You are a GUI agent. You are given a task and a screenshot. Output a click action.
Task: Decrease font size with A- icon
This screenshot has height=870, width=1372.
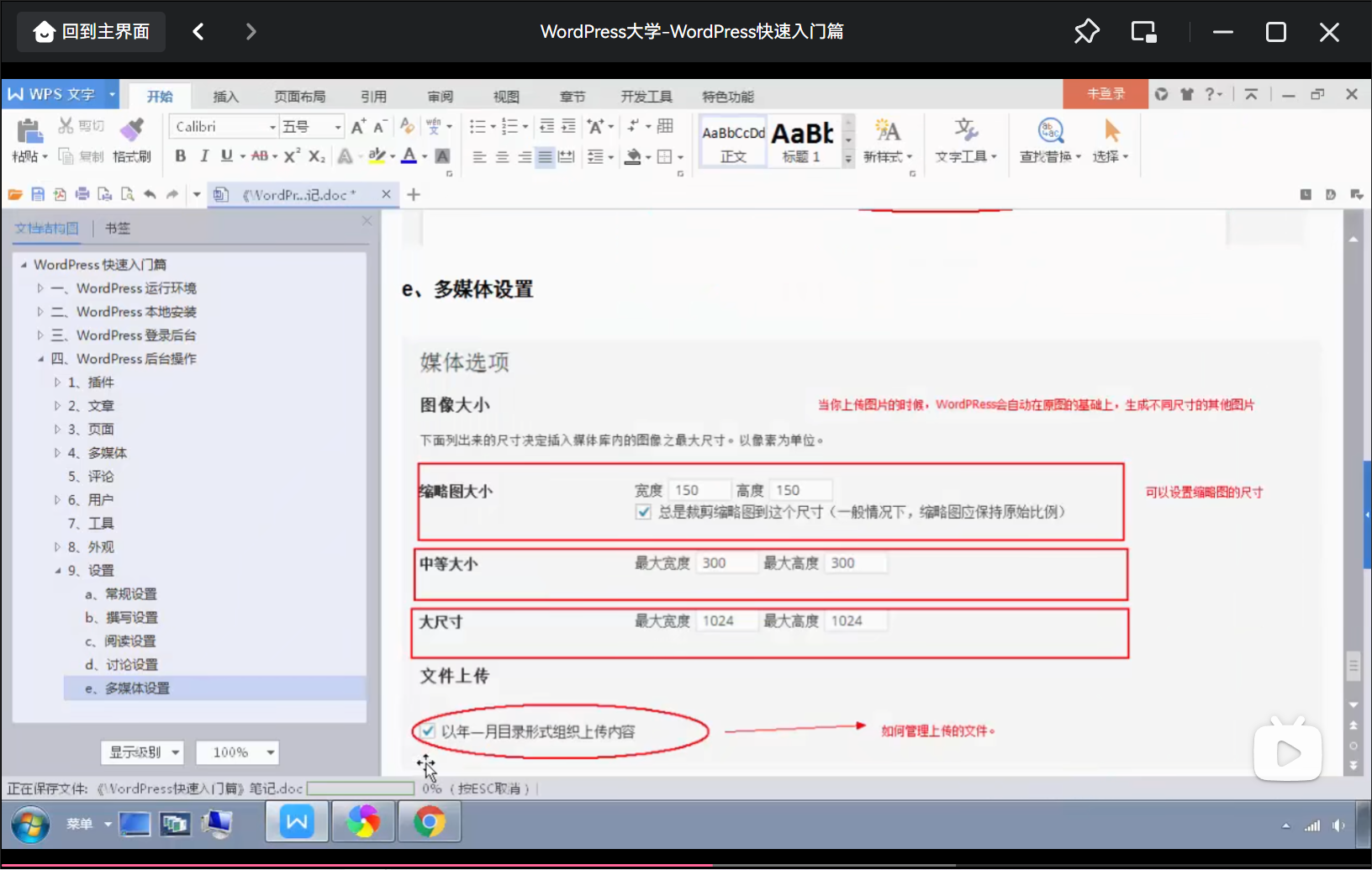click(380, 126)
